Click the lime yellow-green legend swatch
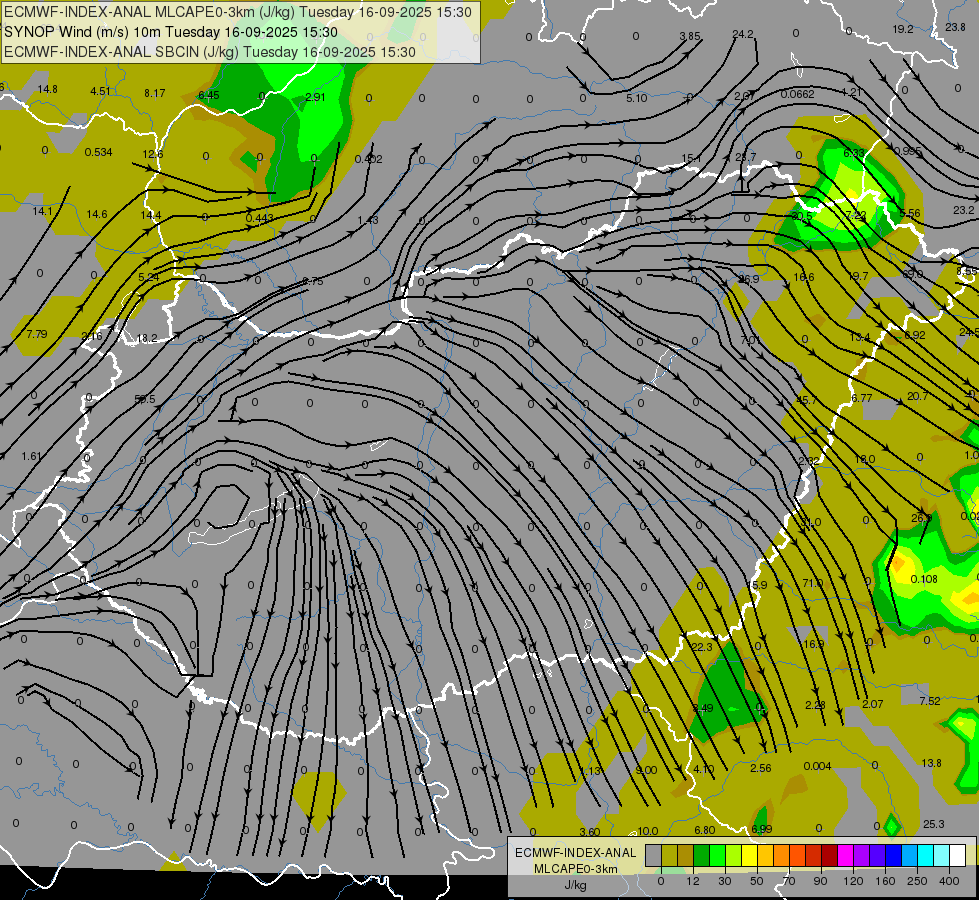979x900 pixels. coord(734,855)
